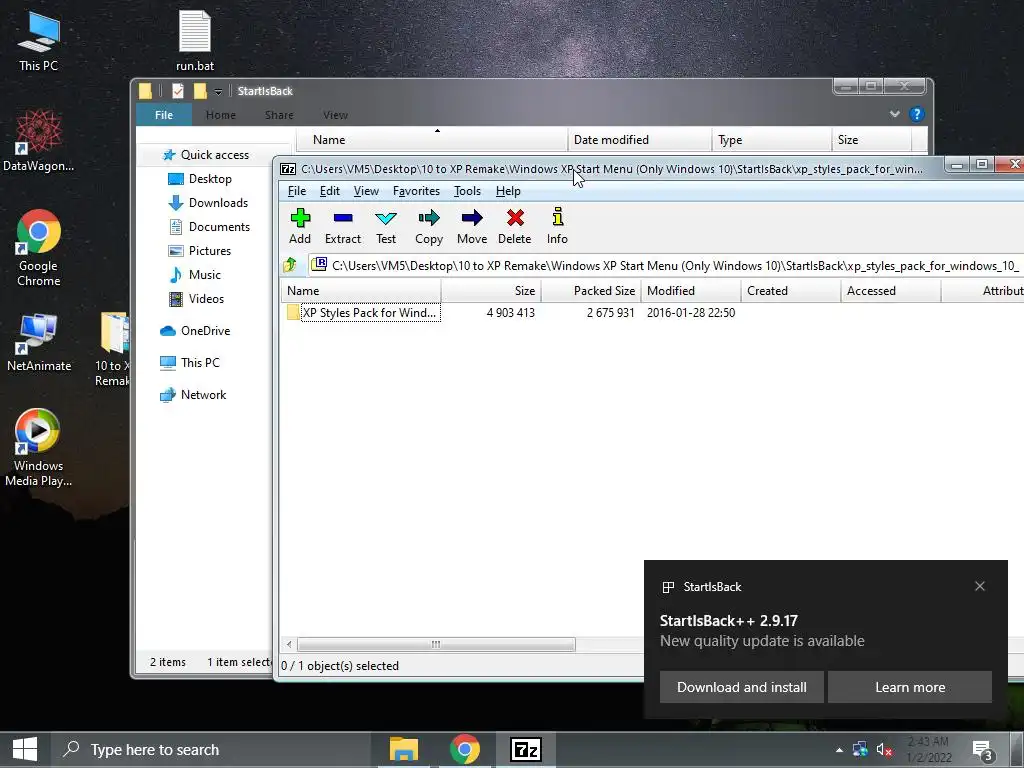Viewport: 1024px width, 768px height.
Task: Select This PC in Explorer sidebar
Action: point(190,362)
